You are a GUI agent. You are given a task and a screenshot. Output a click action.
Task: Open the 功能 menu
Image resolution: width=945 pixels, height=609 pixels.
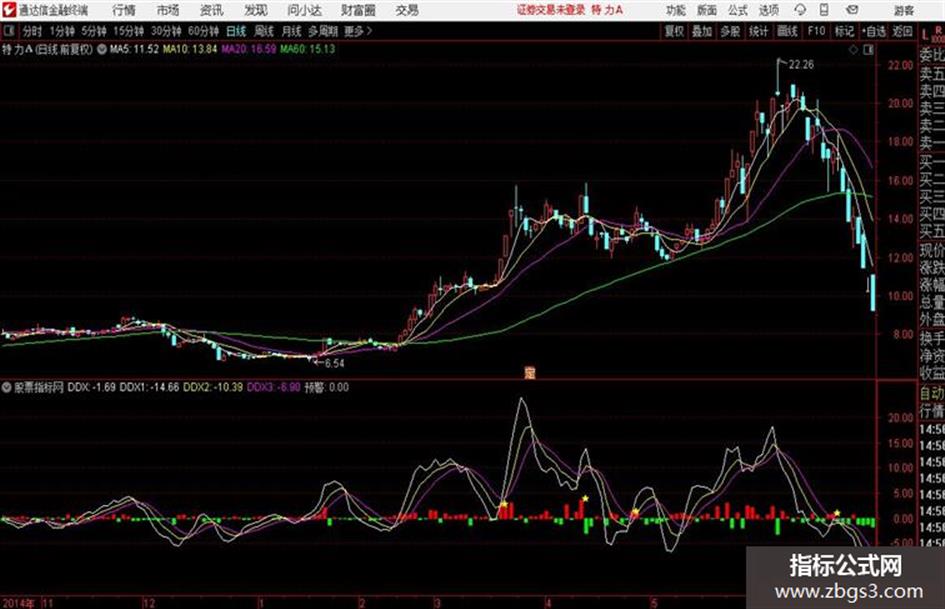[676, 10]
